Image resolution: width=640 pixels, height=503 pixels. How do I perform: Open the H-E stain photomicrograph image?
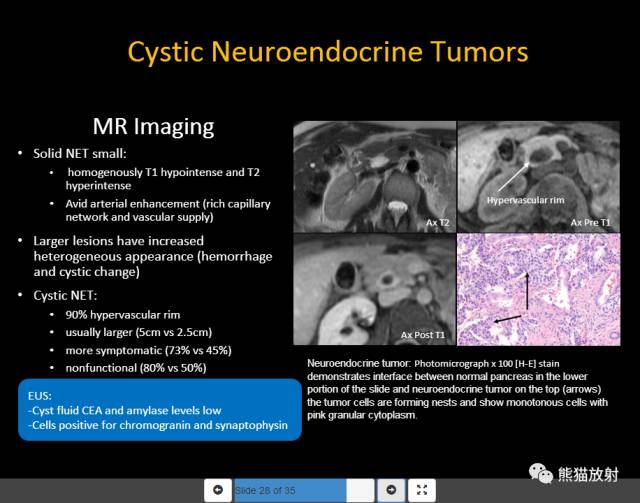tap(539, 289)
